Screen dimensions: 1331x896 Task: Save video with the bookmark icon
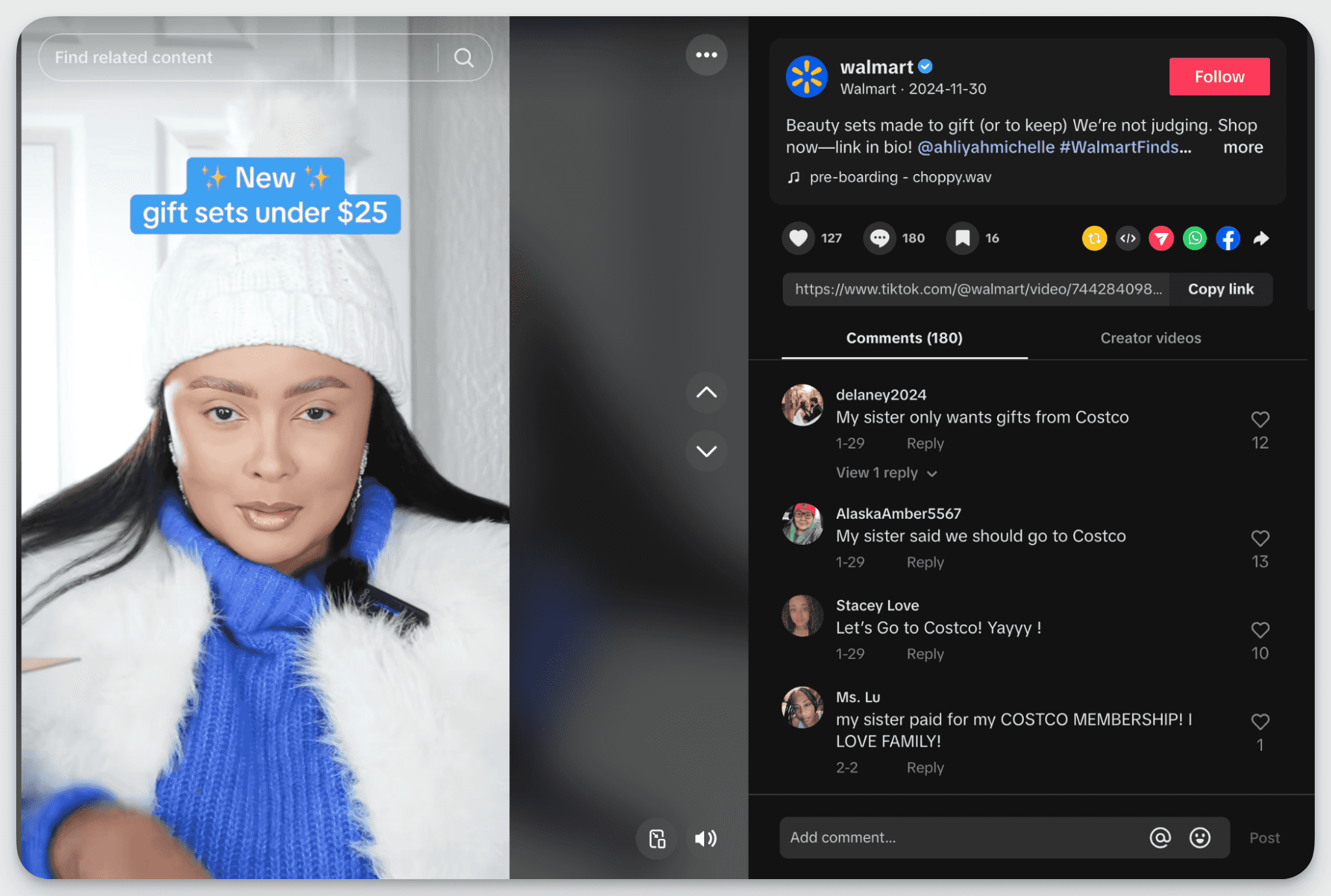[x=962, y=238]
